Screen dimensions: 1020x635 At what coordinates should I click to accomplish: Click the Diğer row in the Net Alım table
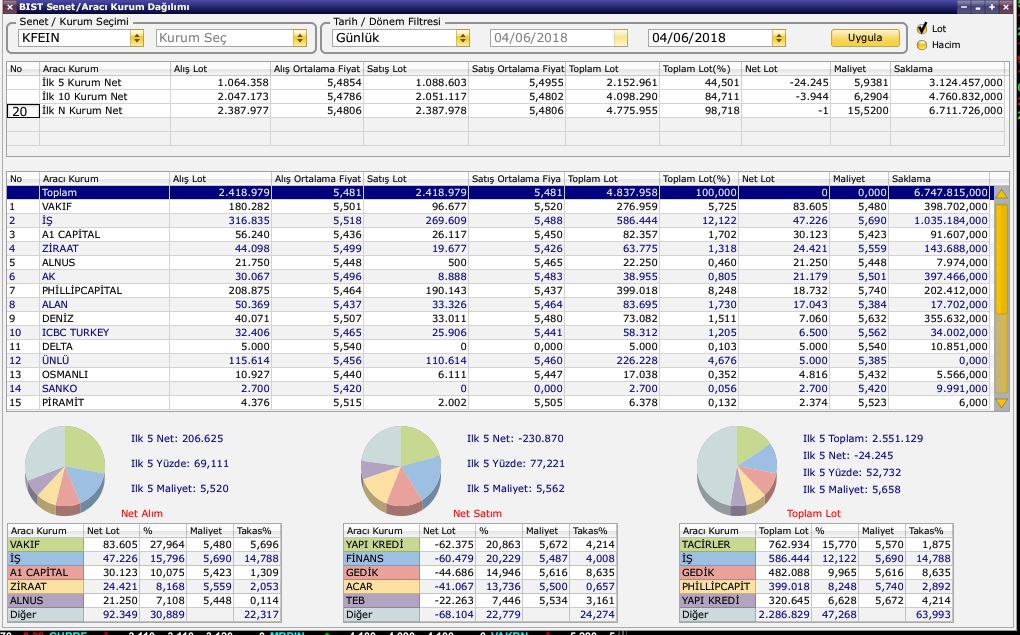144,614
